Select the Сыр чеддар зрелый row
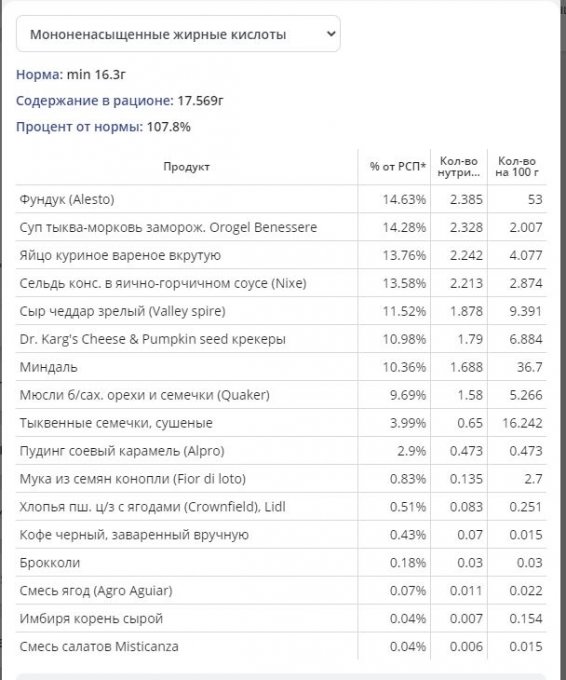566x680 pixels. pos(281,311)
